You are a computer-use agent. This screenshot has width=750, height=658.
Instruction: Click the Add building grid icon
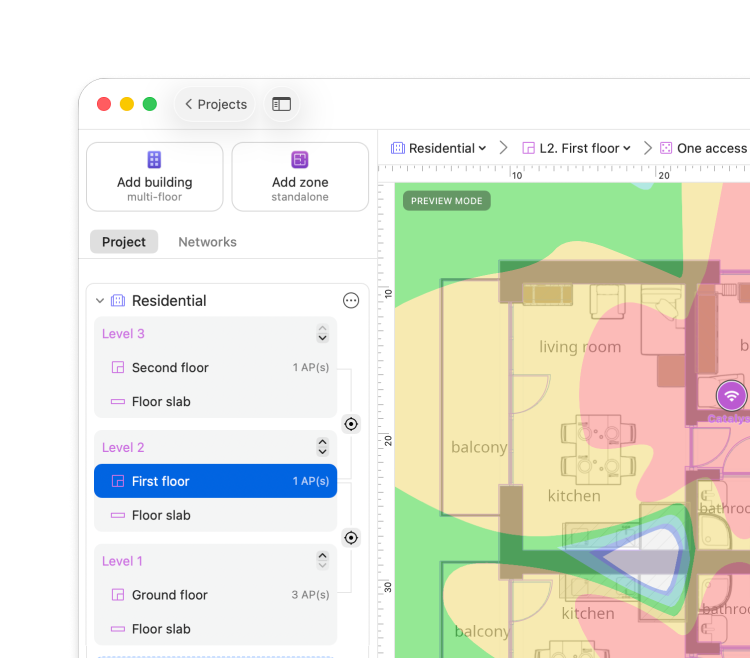154,159
